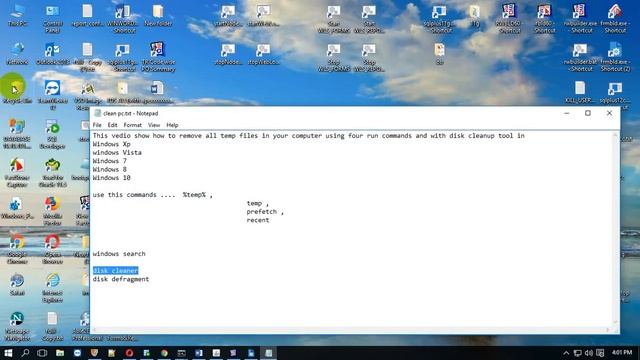Click the 'windows Vista' line in Notepad
The width and height of the screenshot is (640, 360).
(x=117, y=153)
